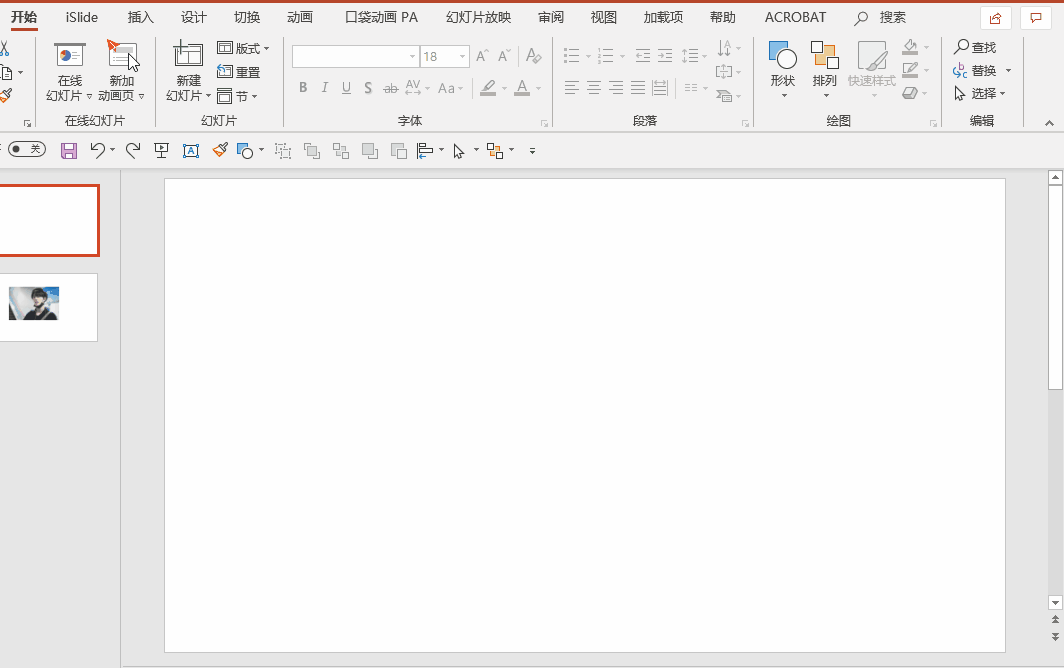Click the 查找 find button
Screen dimensions: 1064x668
pos(975,47)
